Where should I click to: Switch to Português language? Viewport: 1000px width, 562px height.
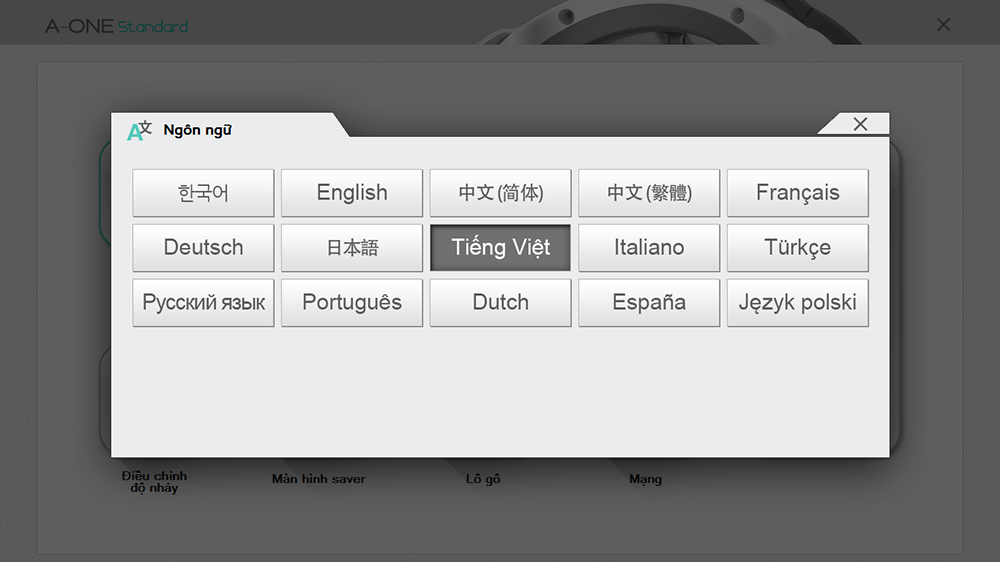(352, 303)
